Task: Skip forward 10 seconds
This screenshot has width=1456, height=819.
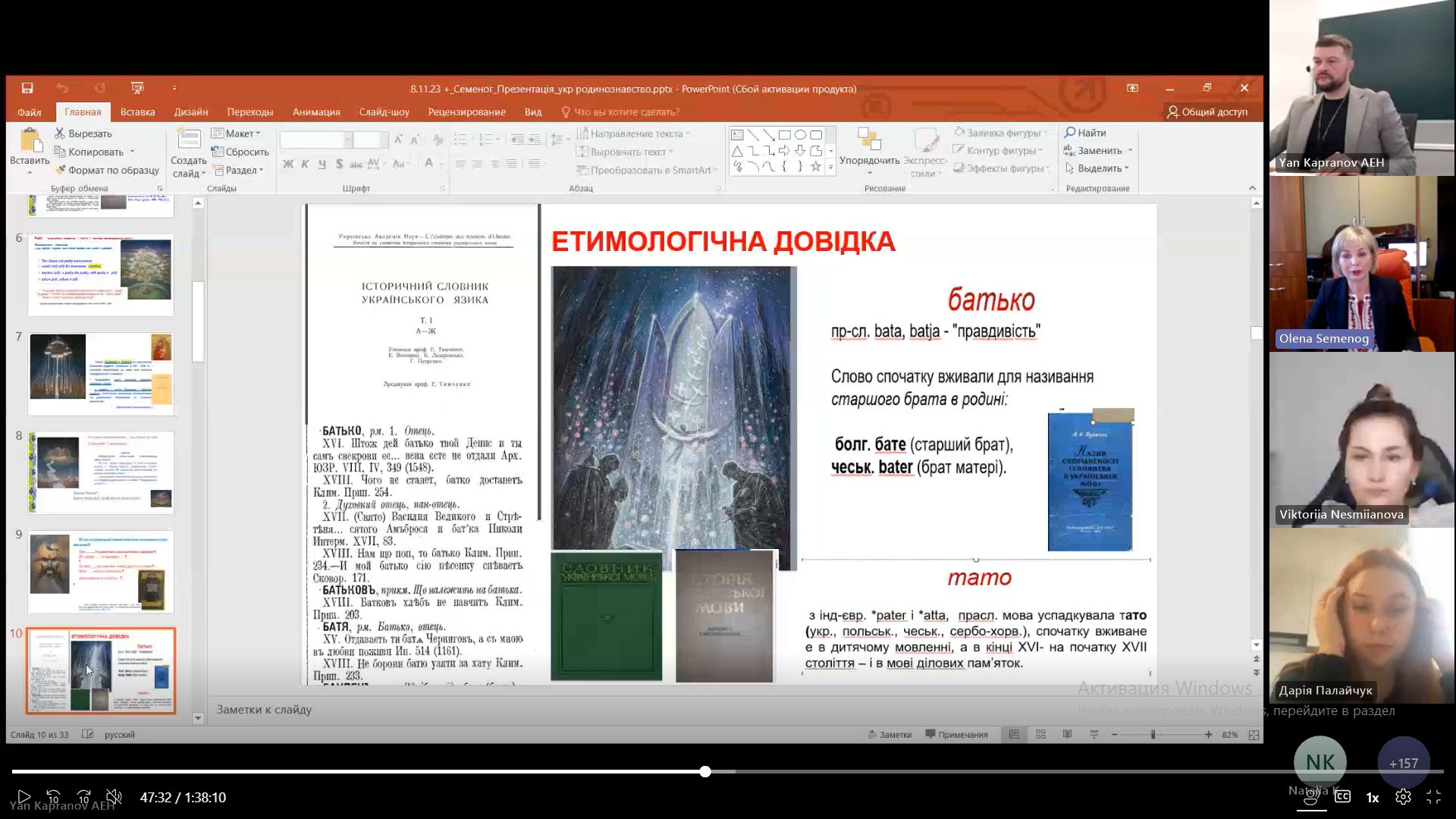Action: (84, 797)
